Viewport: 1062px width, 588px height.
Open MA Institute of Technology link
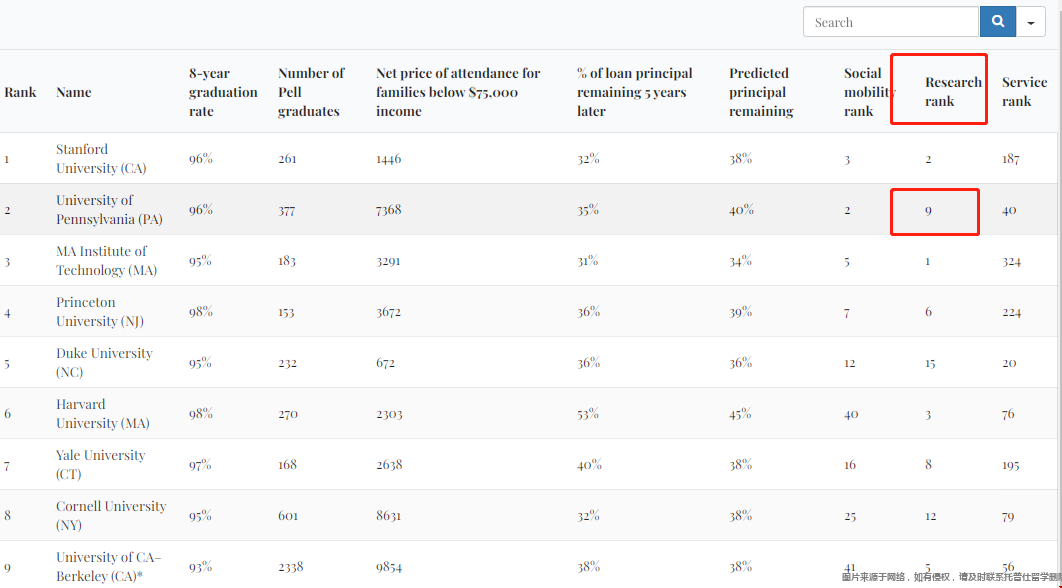pos(105,261)
